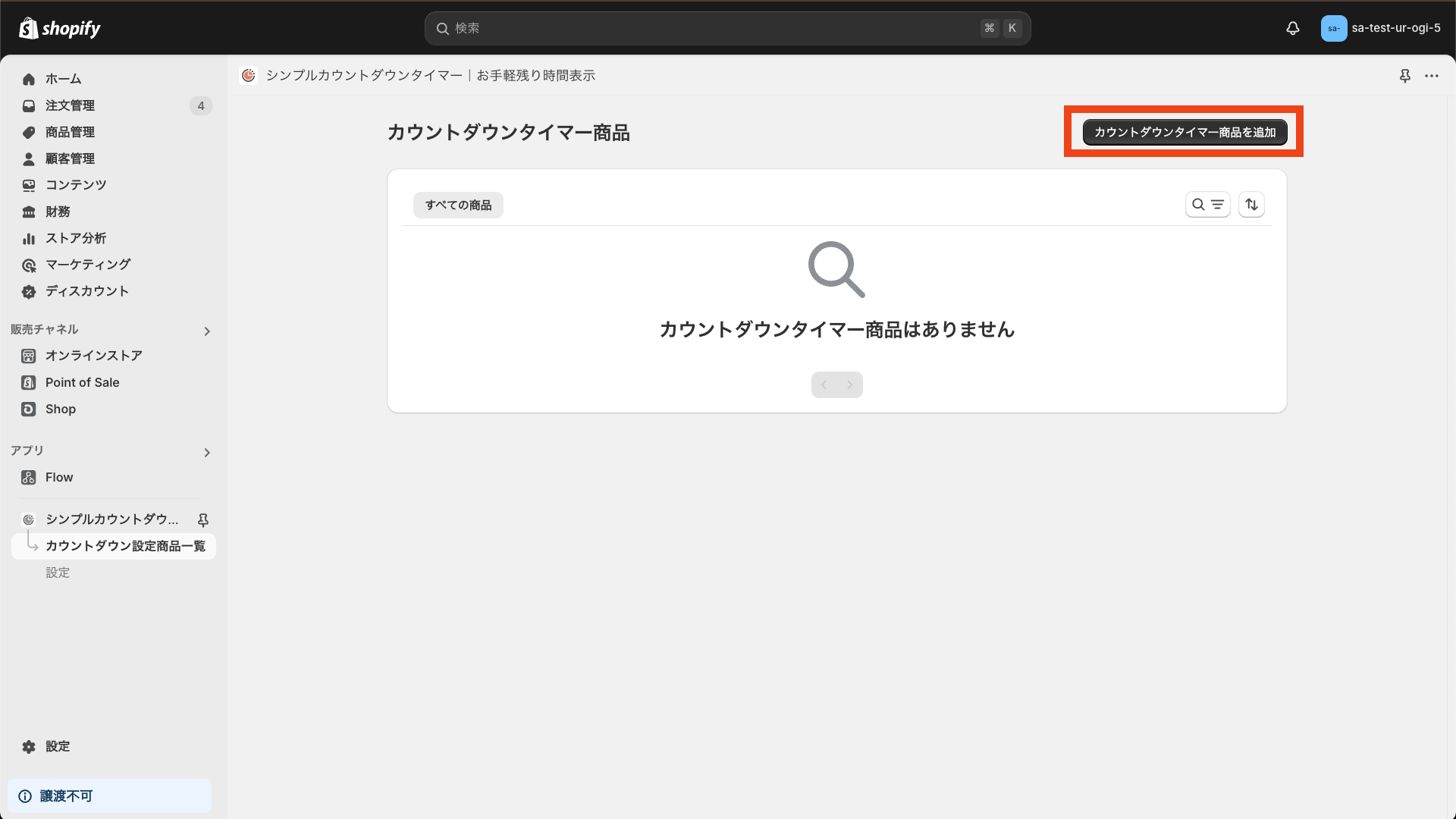The height and width of the screenshot is (819, 1456).
Task: Click the sort icon on the product list
Action: pos(1251,204)
